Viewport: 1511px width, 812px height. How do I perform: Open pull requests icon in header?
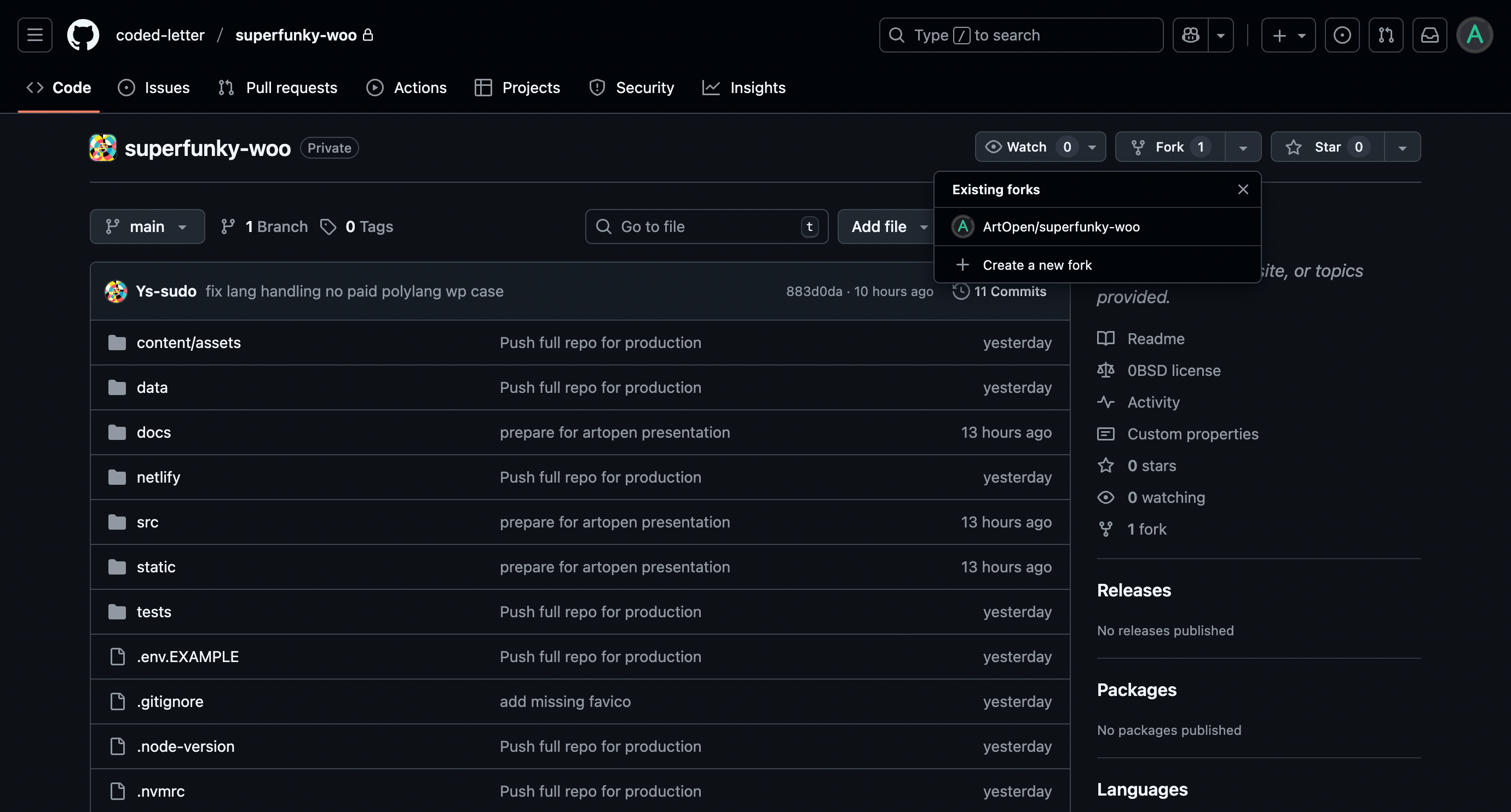(x=1386, y=35)
